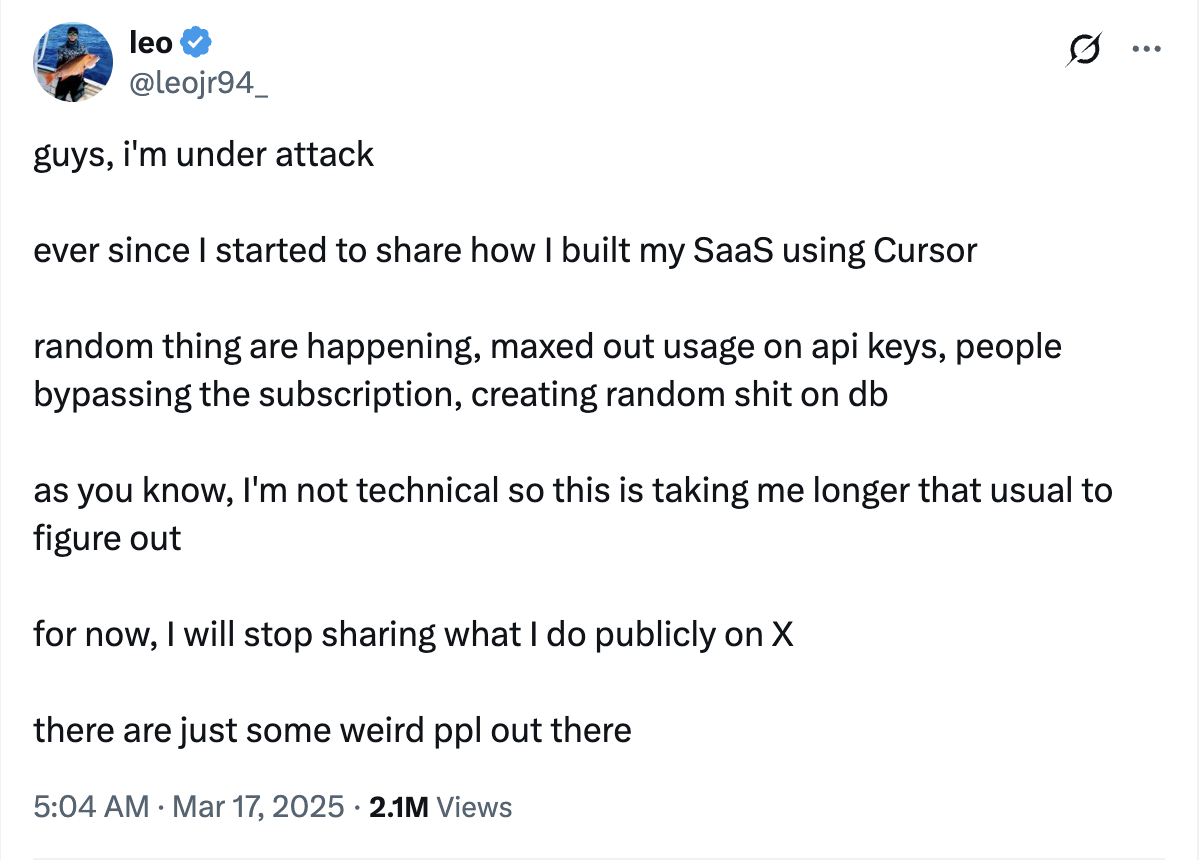Click the Mar 17, 2025 date
The width and height of the screenshot is (1200, 860).
click(259, 807)
